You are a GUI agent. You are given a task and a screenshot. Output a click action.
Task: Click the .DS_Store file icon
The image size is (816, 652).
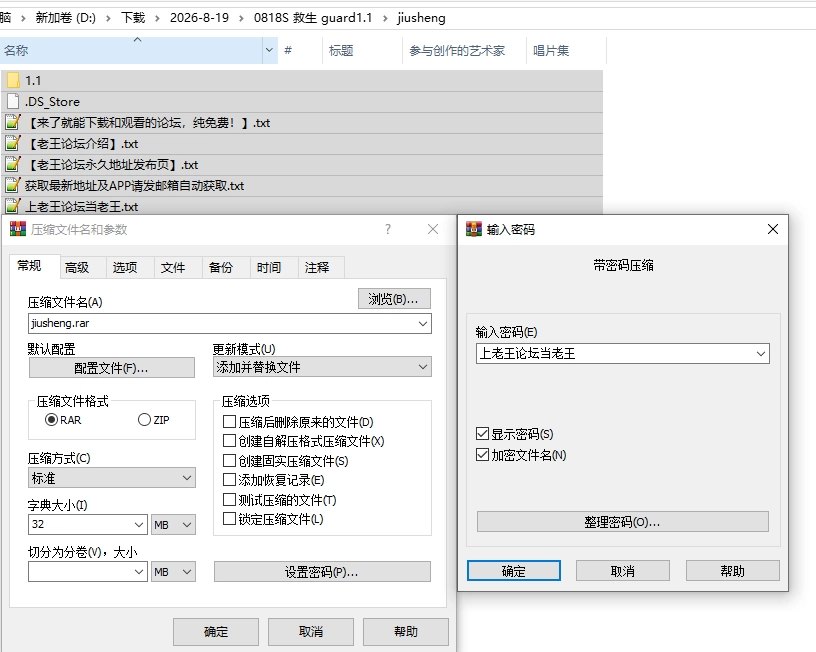(x=14, y=101)
